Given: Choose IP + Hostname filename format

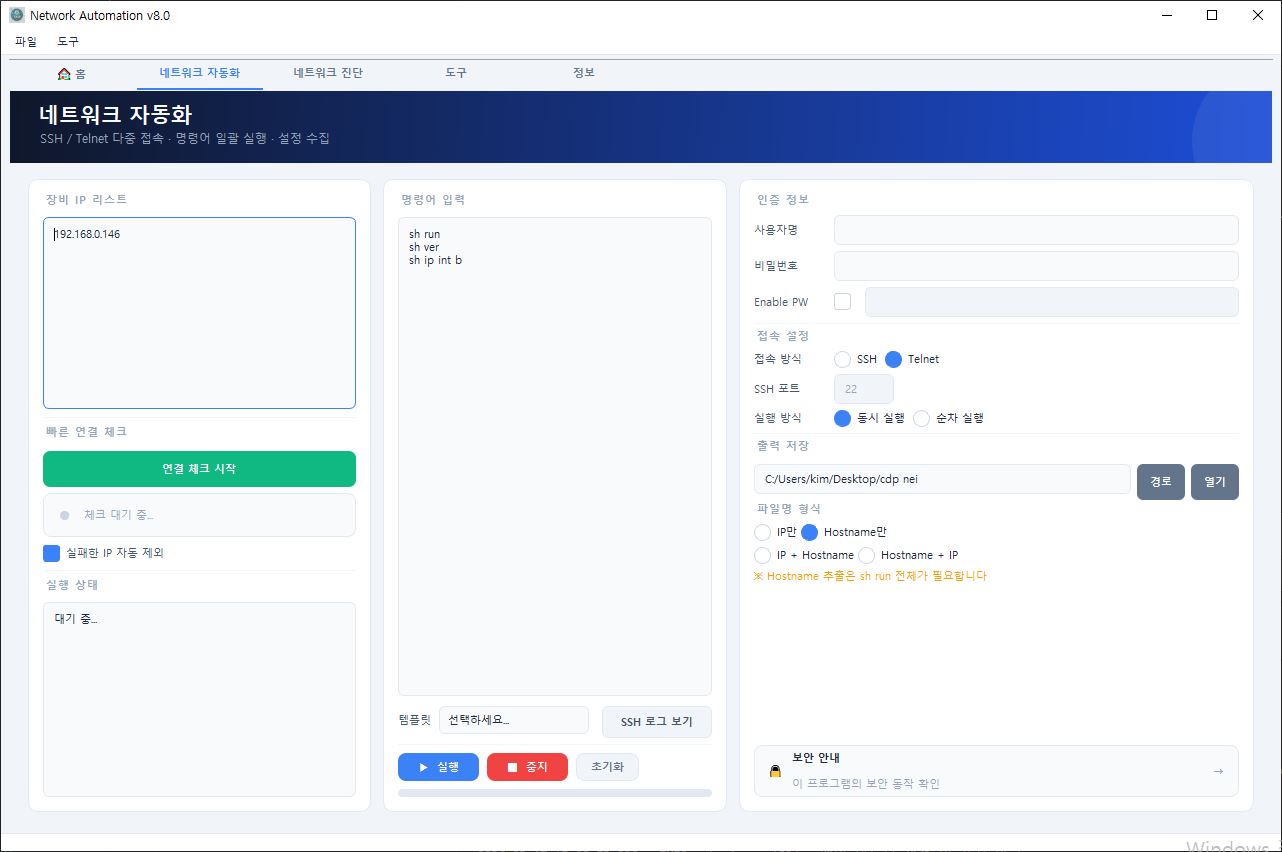Looking at the screenshot, I should [x=763, y=555].
